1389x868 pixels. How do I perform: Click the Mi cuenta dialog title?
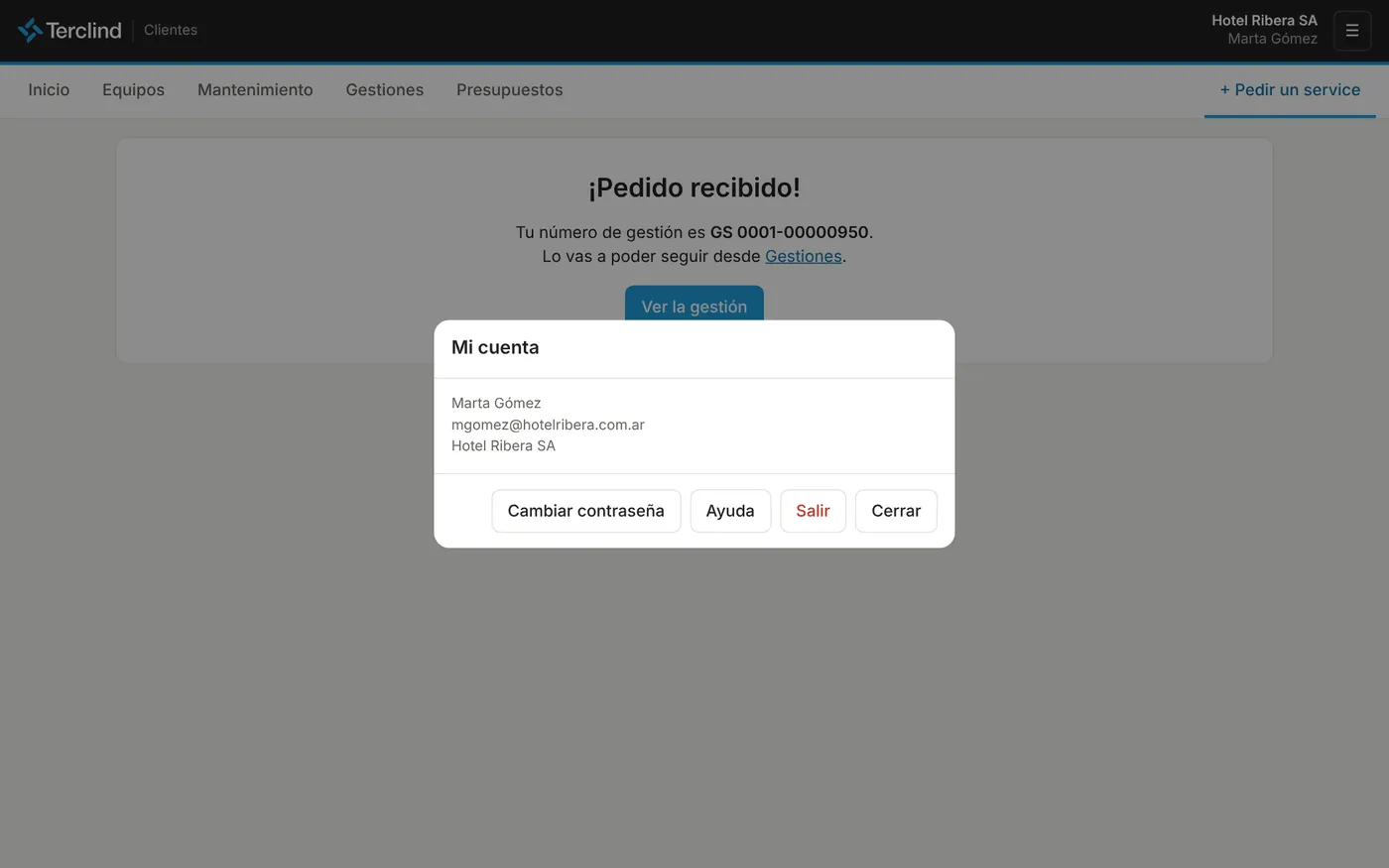pos(495,347)
